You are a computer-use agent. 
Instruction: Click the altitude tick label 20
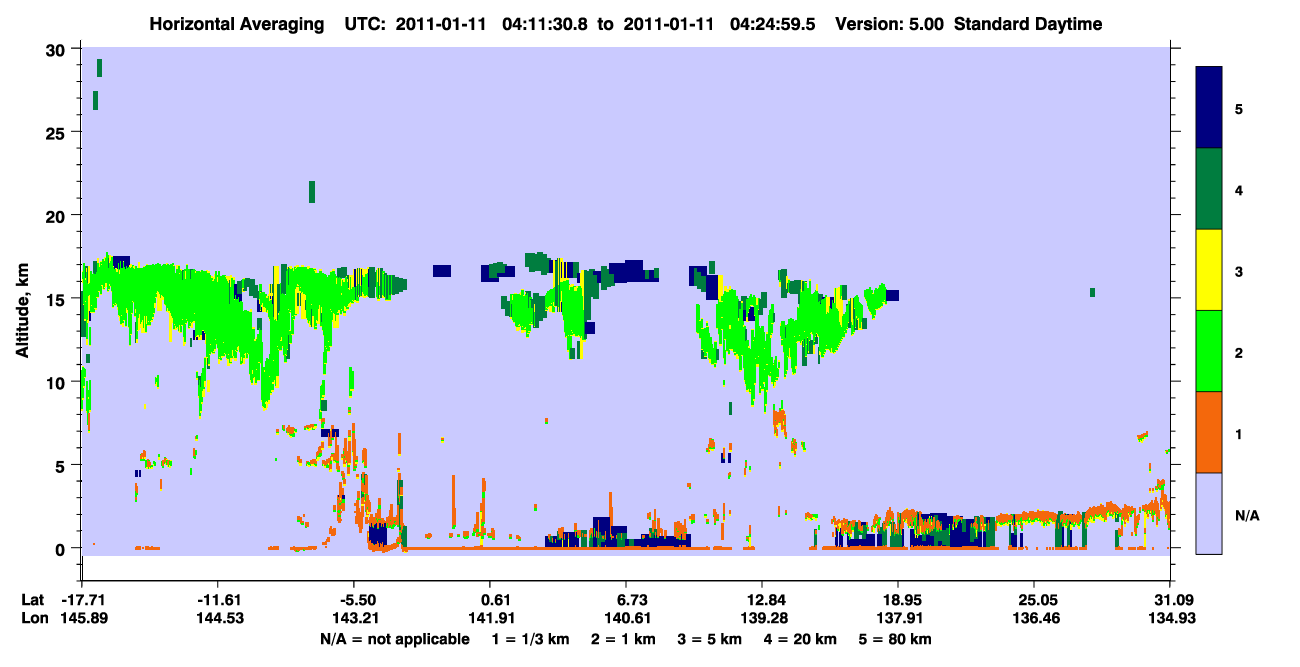click(58, 216)
